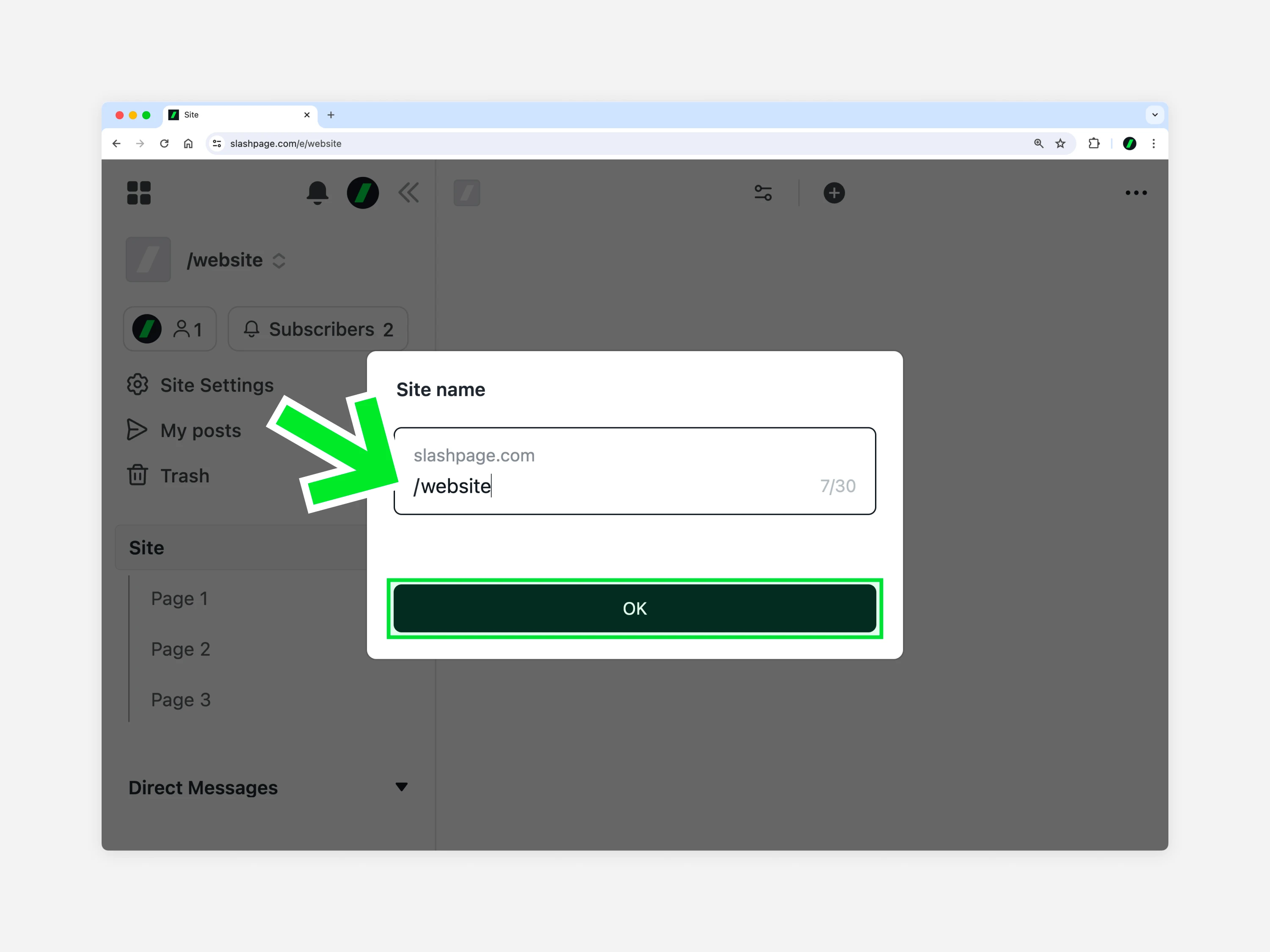Confirm the site name with OK
The height and width of the screenshot is (952, 1270).
635,608
